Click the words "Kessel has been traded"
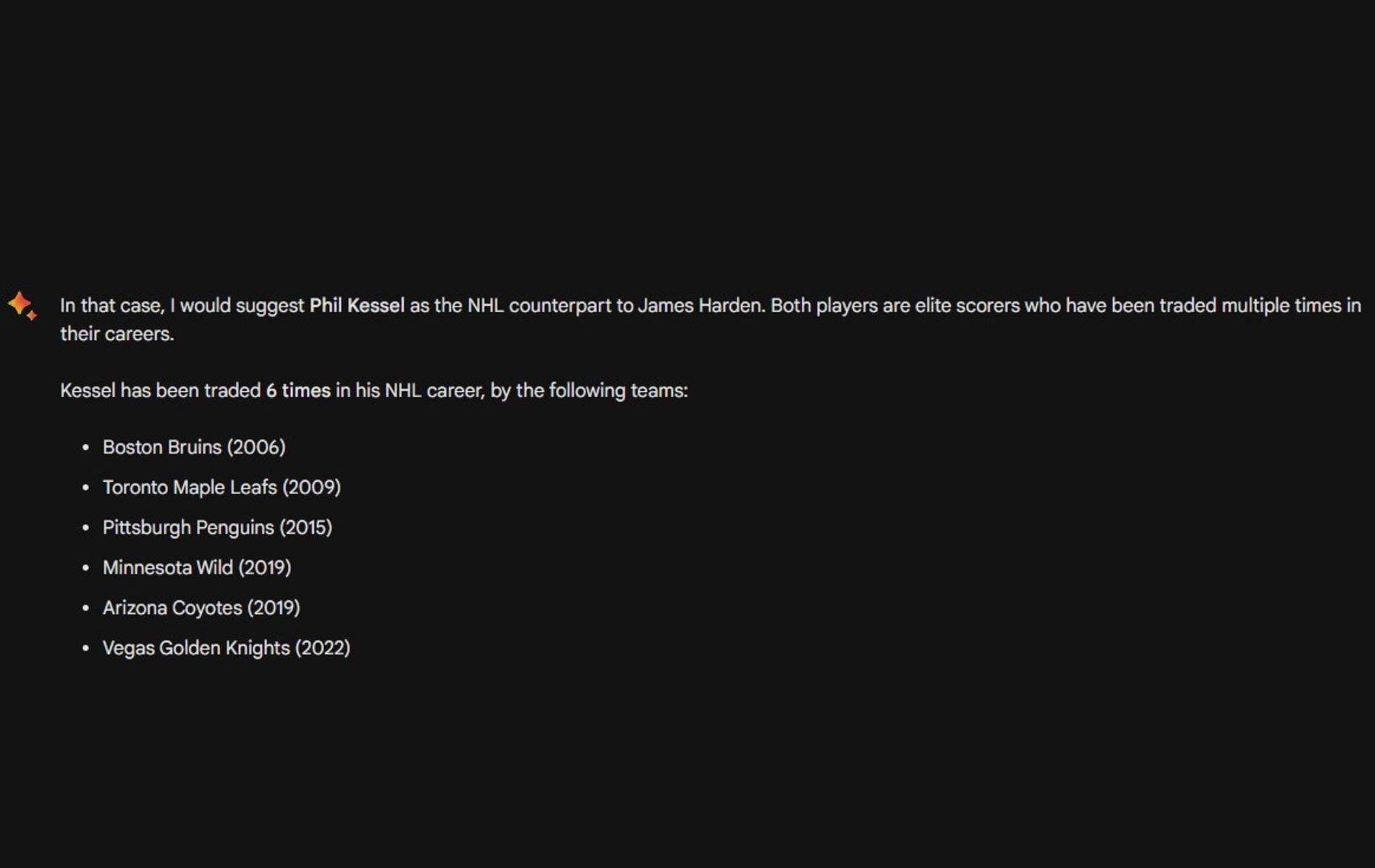Screen dimensions: 1375x868 [160, 391]
